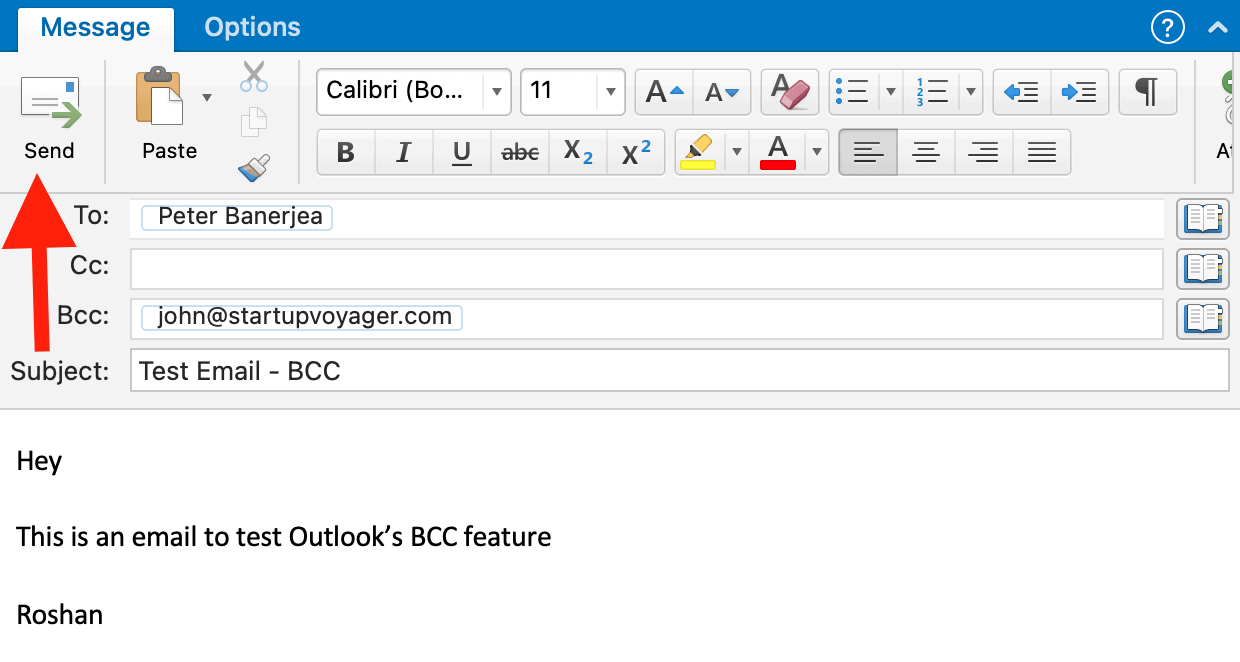The image size is (1240, 662).
Task: Click the Send button
Action: (49, 115)
